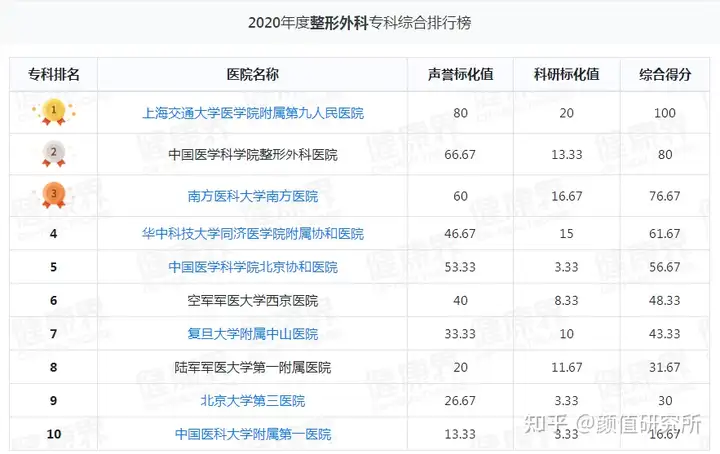The height and width of the screenshot is (454, 720).
Task: Click the silver rank 2 medal icon
Action: (x=54, y=153)
